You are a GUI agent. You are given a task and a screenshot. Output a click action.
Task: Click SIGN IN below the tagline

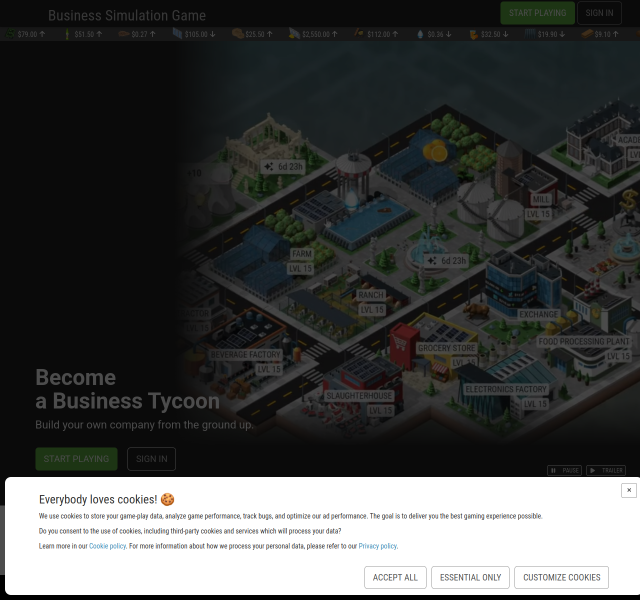pos(151,459)
